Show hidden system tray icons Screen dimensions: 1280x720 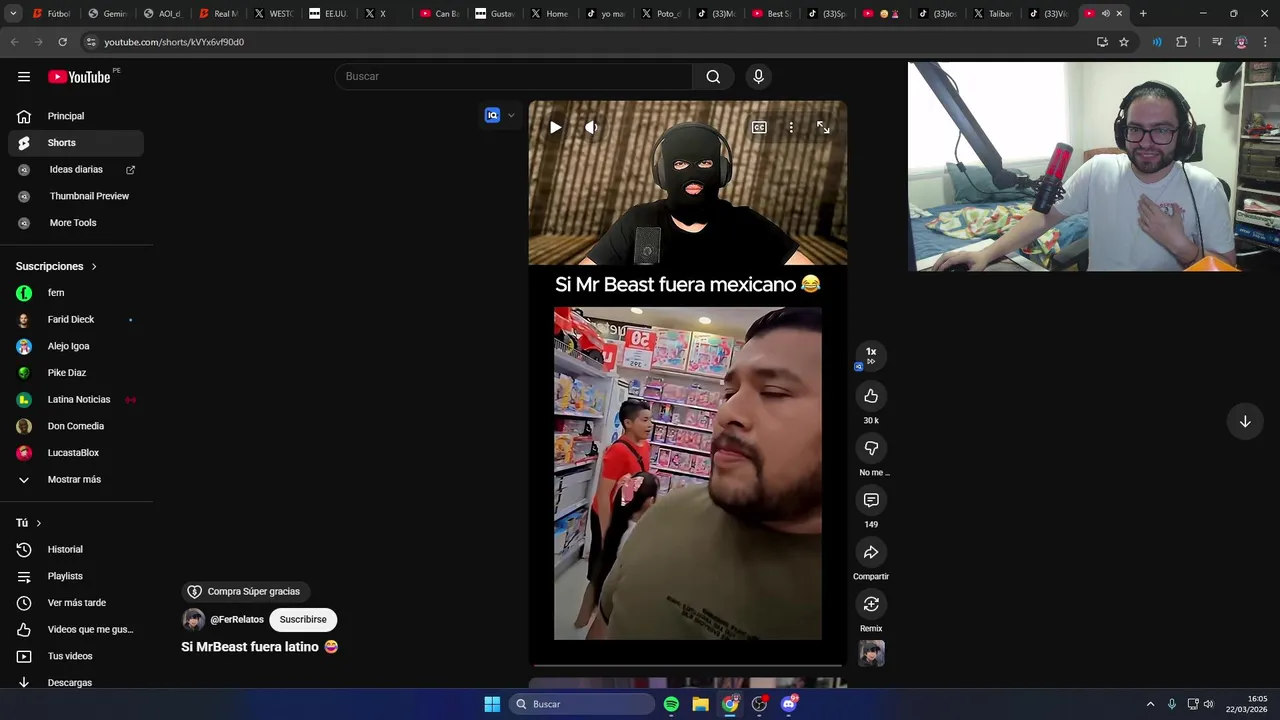pyautogui.click(x=1150, y=704)
